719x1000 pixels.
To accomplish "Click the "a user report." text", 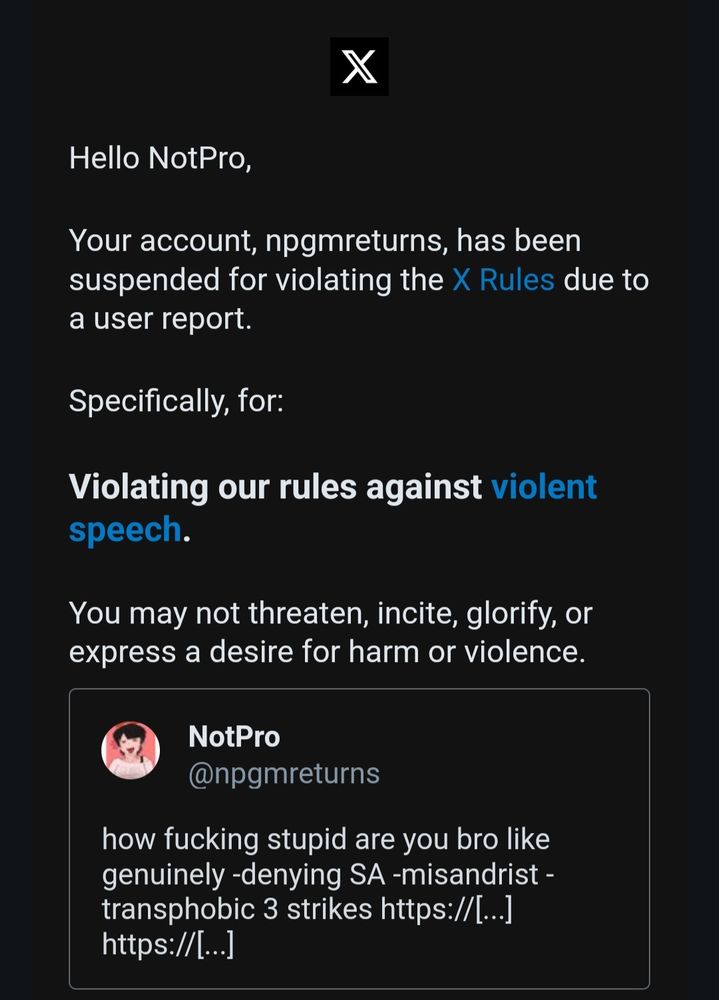I will pos(160,319).
